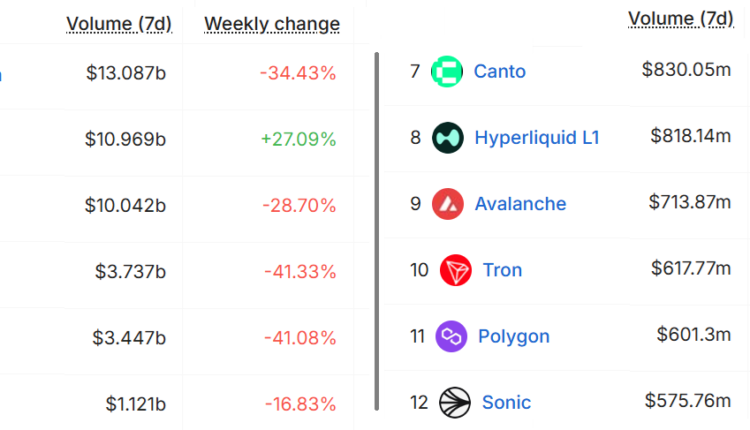The width and height of the screenshot is (750, 430).
Task: Click the Canto chain logo icon
Action: (x=448, y=72)
